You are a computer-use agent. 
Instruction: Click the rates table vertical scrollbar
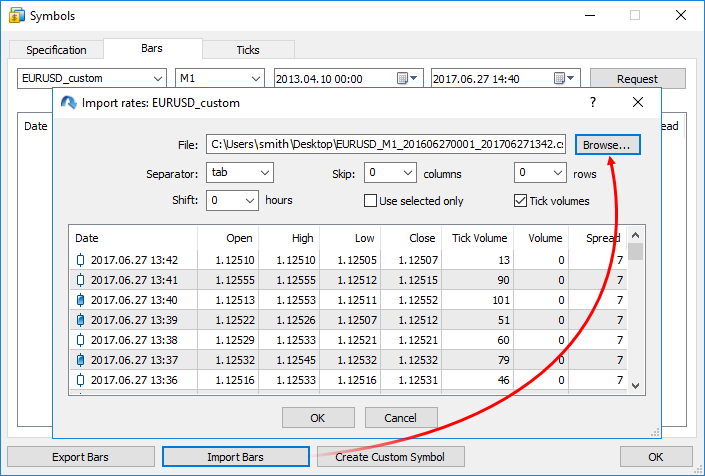[x=635, y=310]
